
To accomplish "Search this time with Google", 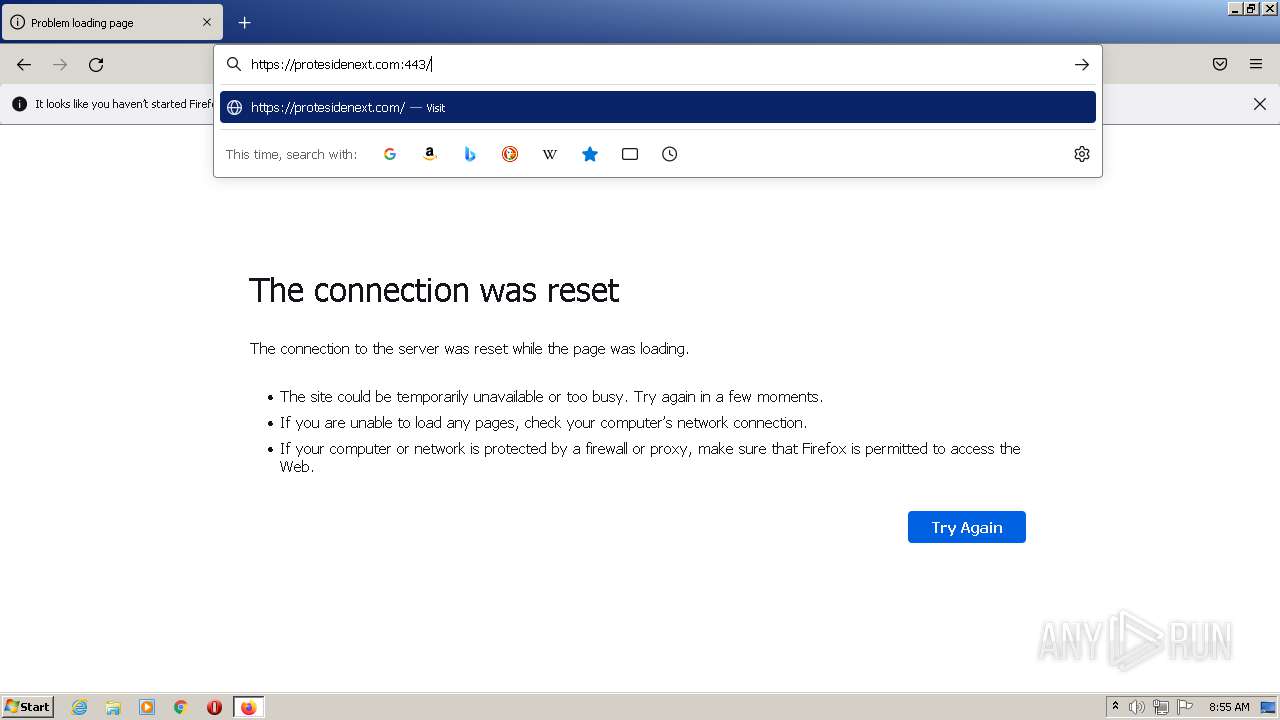I will [390, 154].
